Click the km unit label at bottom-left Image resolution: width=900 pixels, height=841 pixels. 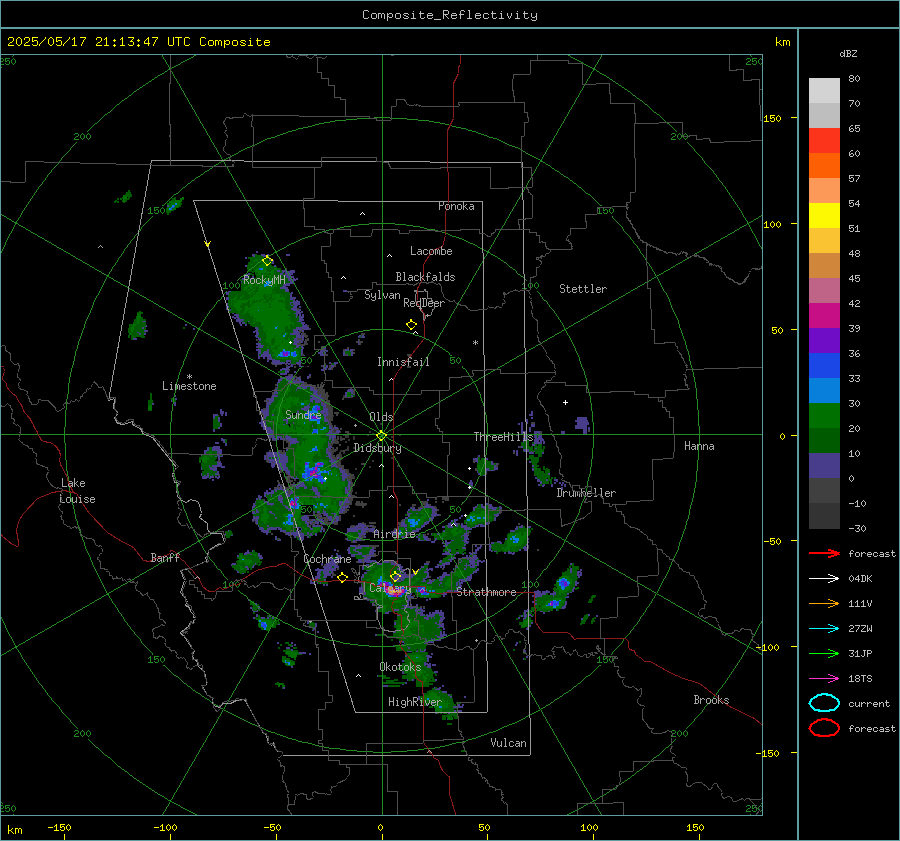(x=14, y=830)
